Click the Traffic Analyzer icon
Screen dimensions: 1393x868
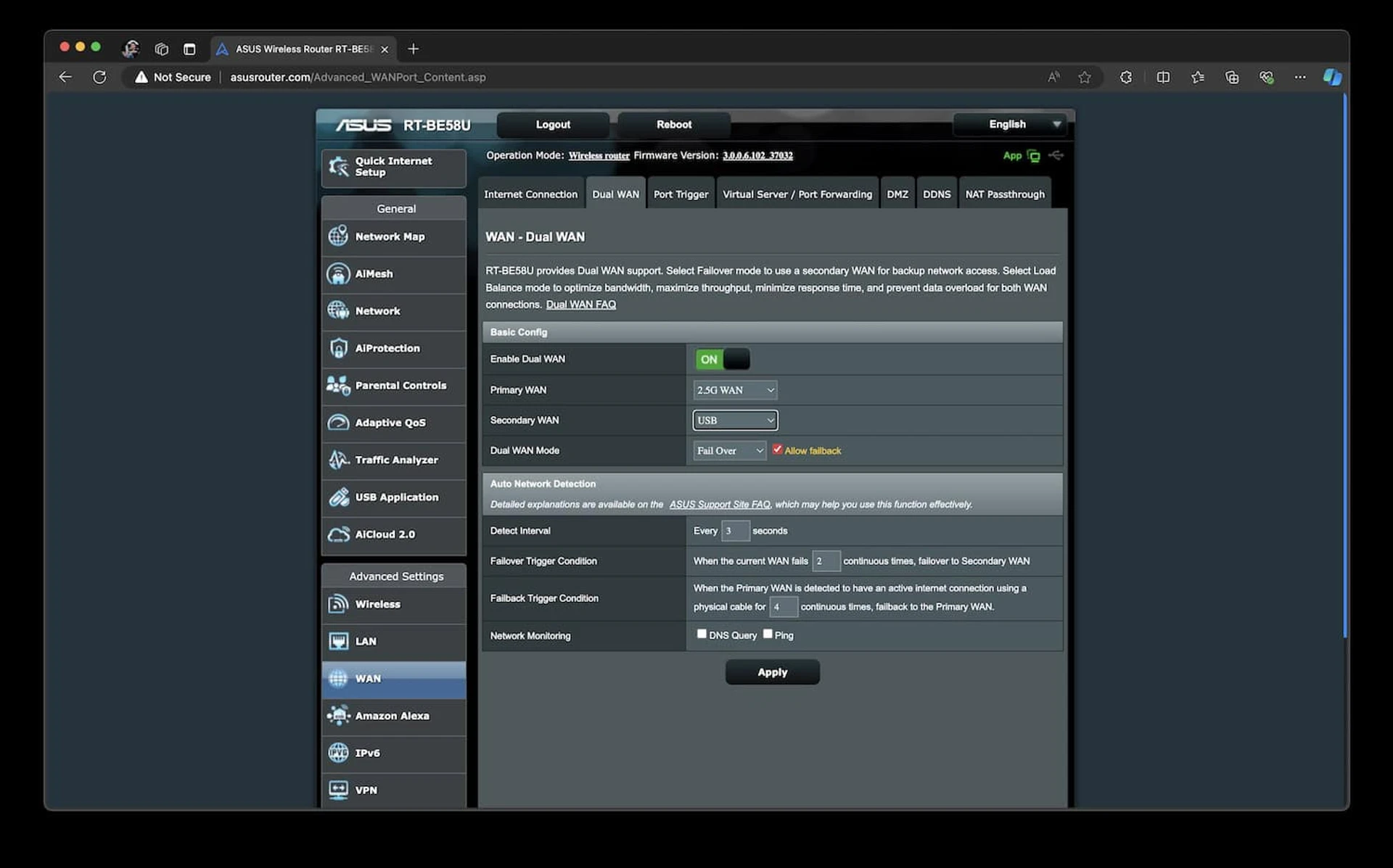coord(338,460)
